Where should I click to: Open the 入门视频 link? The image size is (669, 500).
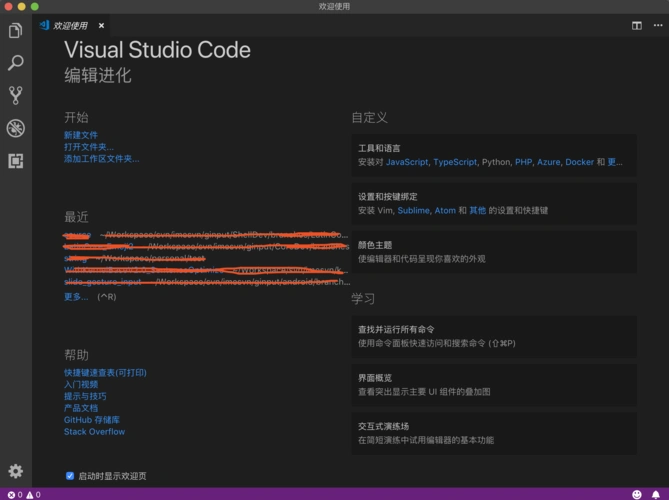click(x=81, y=385)
